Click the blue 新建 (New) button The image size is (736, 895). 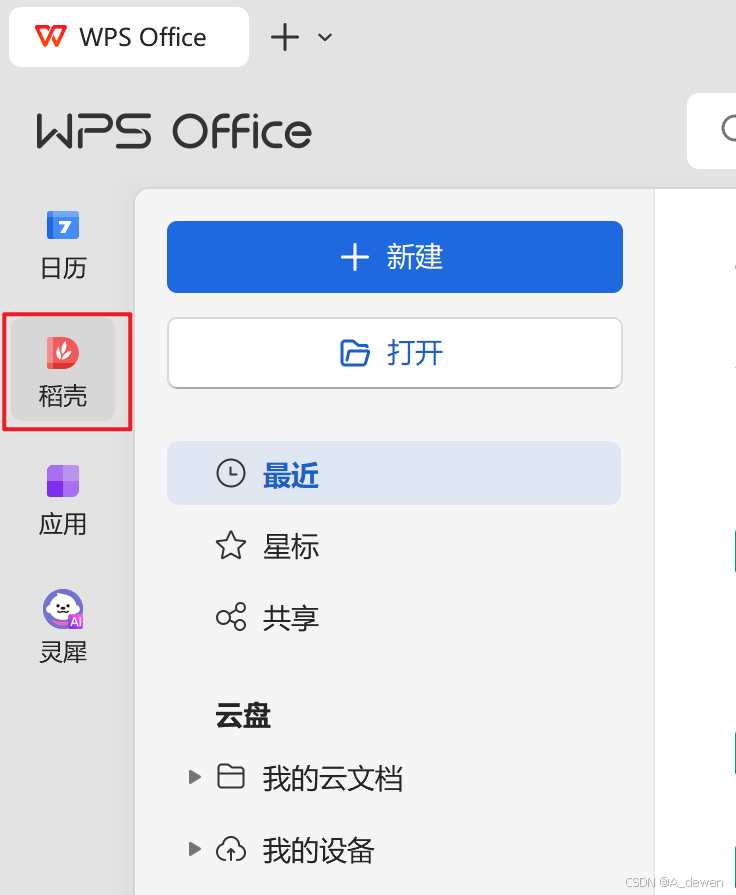pyautogui.click(x=395, y=257)
